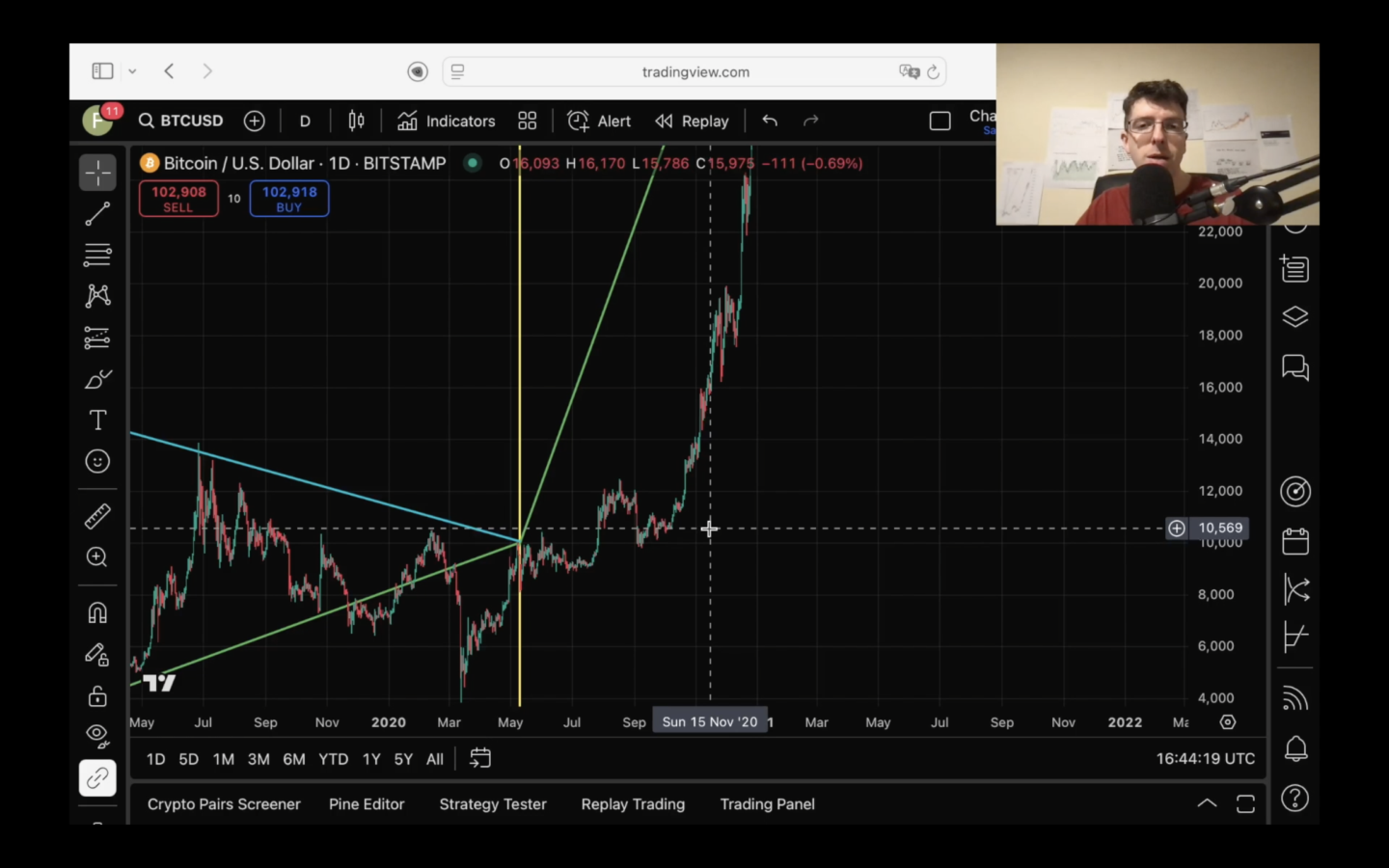
Task: Open the object tree layers panel
Action: (x=1295, y=317)
